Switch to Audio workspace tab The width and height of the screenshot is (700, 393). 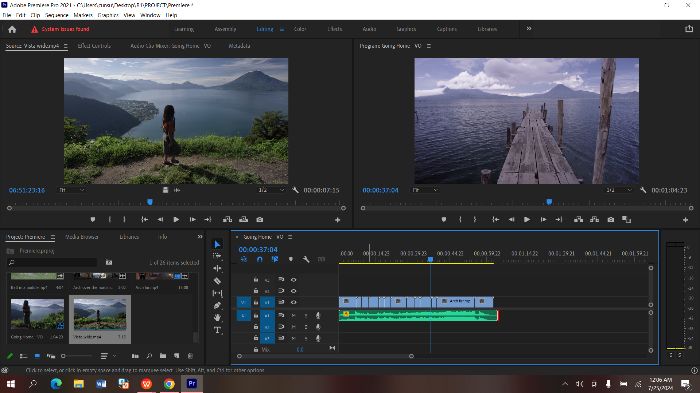[369, 29]
